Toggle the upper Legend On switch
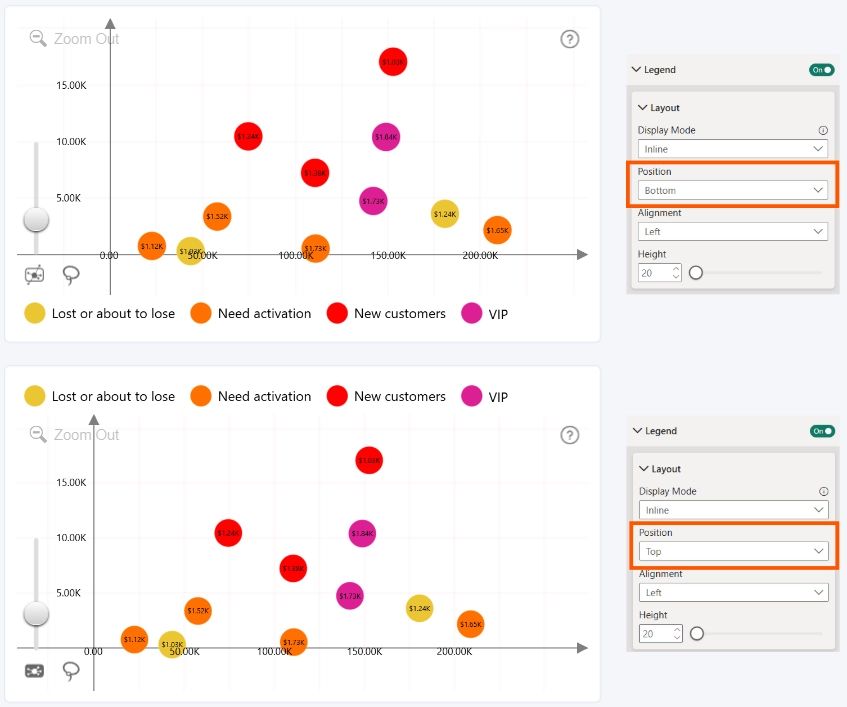Viewport: 847px width, 707px height. (x=821, y=70)
